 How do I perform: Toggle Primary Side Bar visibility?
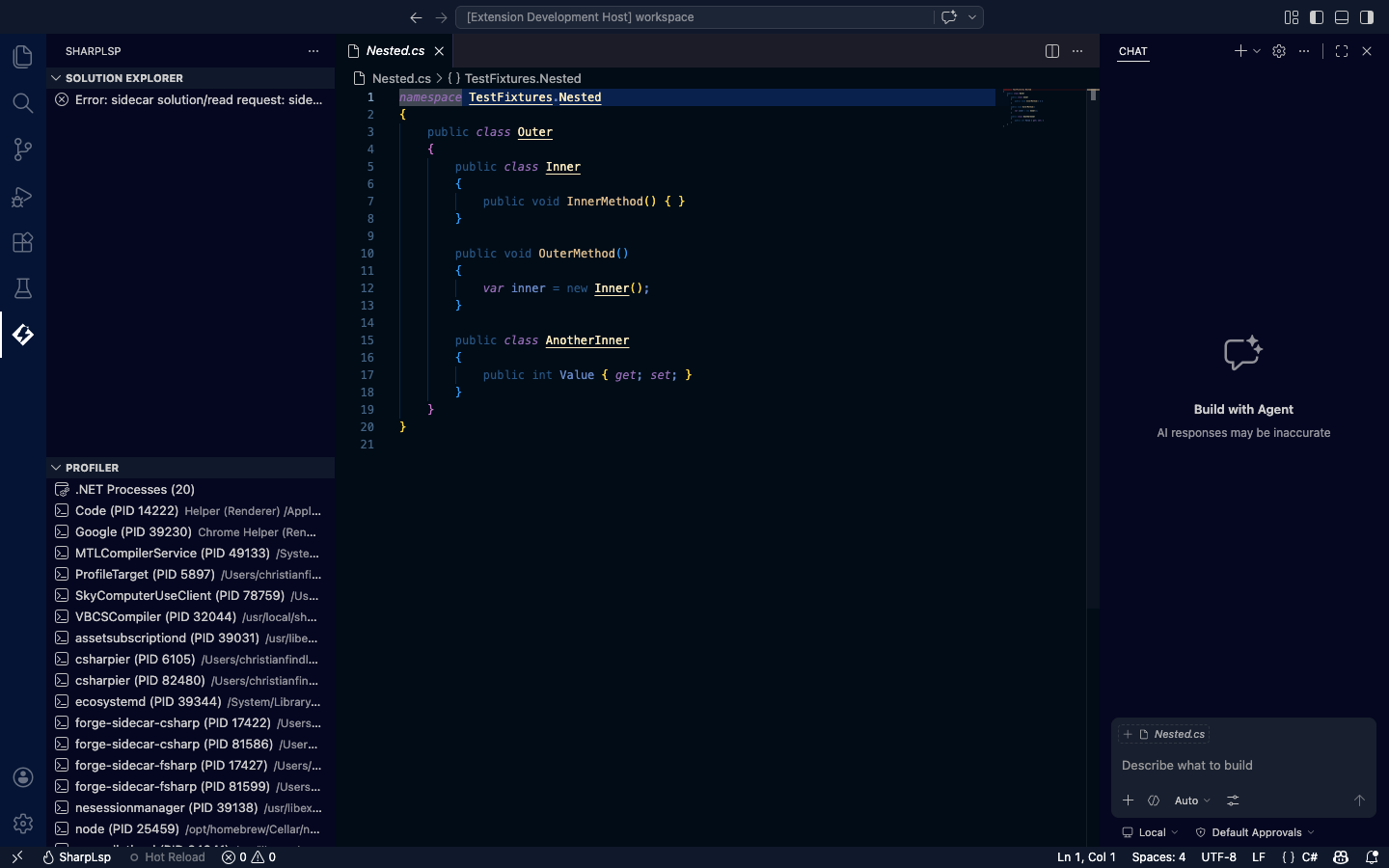1317,17
